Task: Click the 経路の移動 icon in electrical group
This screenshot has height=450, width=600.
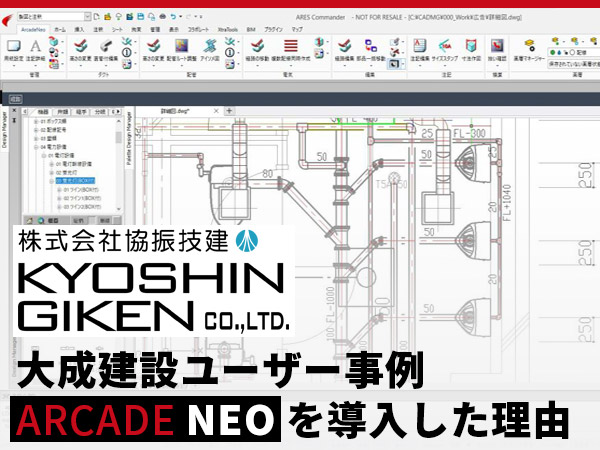Action: tap(257, 47)
